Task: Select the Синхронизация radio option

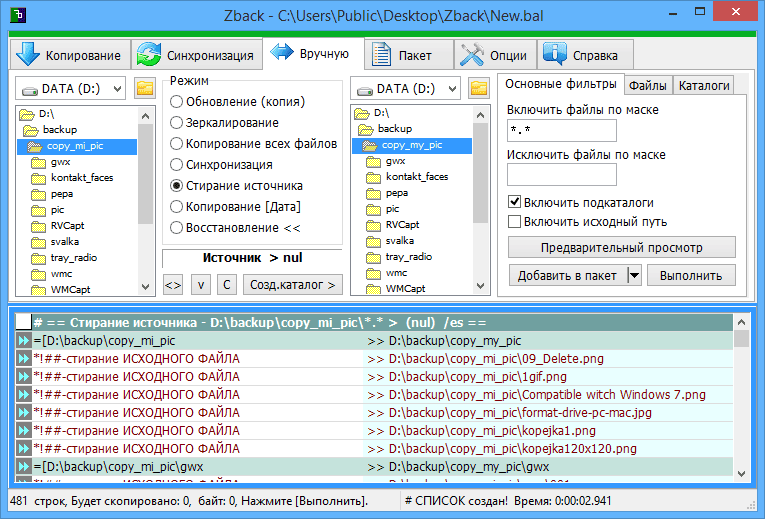Action: (x=221, y=164)
